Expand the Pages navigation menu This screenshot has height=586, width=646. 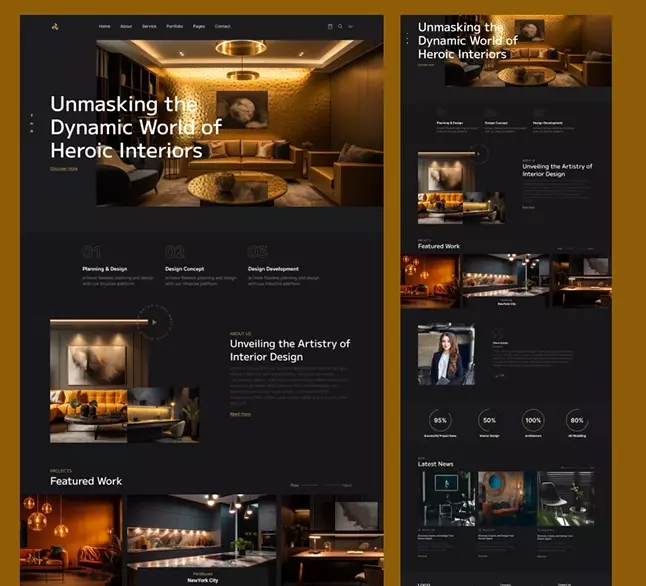199,26
